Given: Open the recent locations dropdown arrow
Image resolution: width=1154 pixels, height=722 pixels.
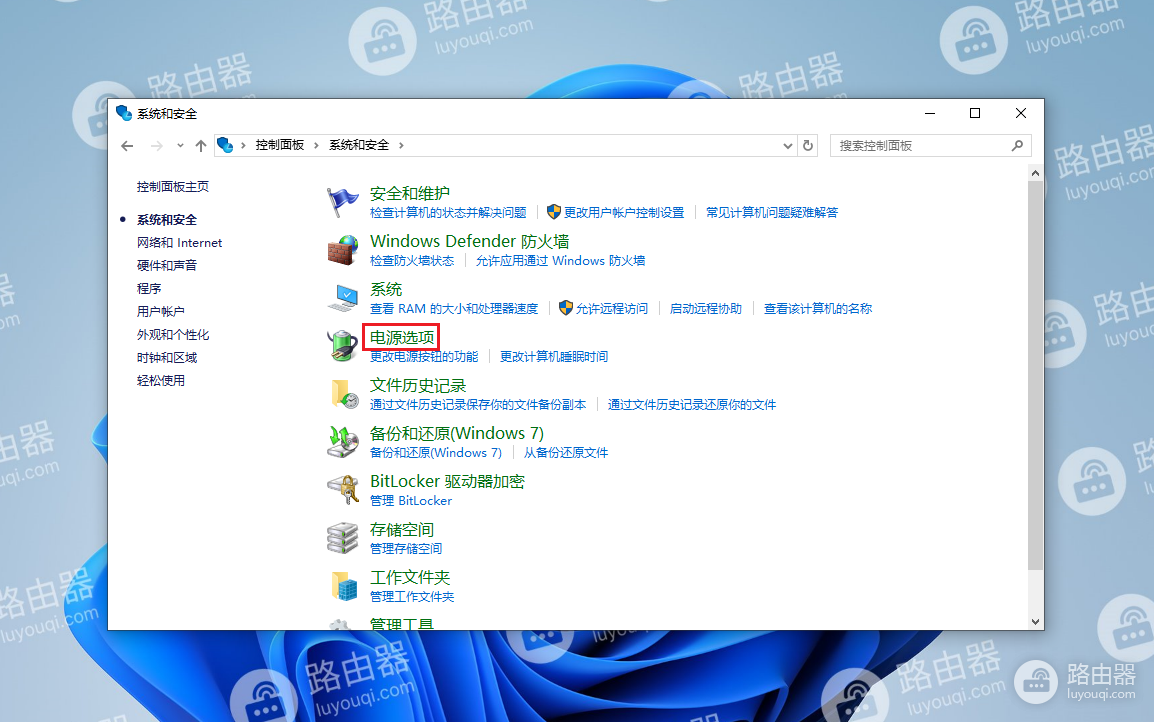Looking at the screenshot, I should pos(180,146).
